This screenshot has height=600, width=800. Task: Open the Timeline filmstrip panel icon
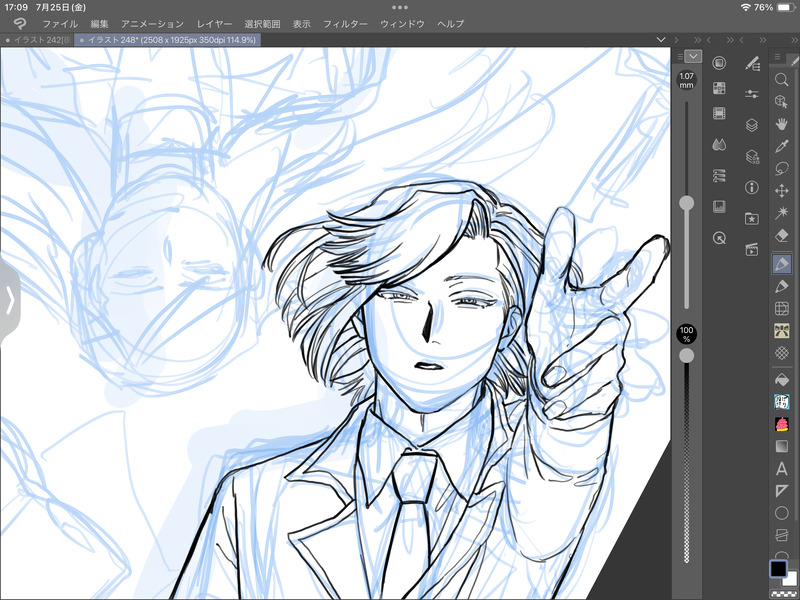point(719,113)
